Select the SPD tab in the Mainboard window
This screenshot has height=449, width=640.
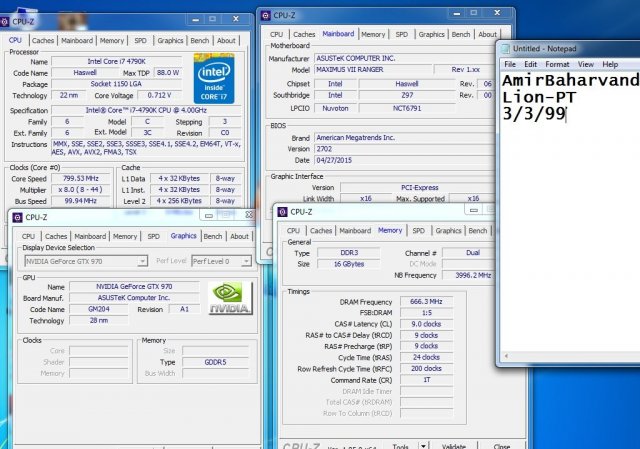[x=401, y=34]
